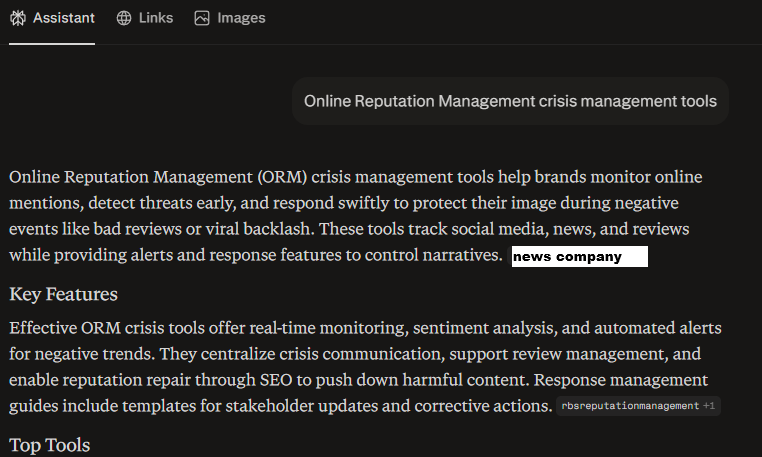Click the query bubble about ORM crisis tools
The image size is (762, 457).
510,101
